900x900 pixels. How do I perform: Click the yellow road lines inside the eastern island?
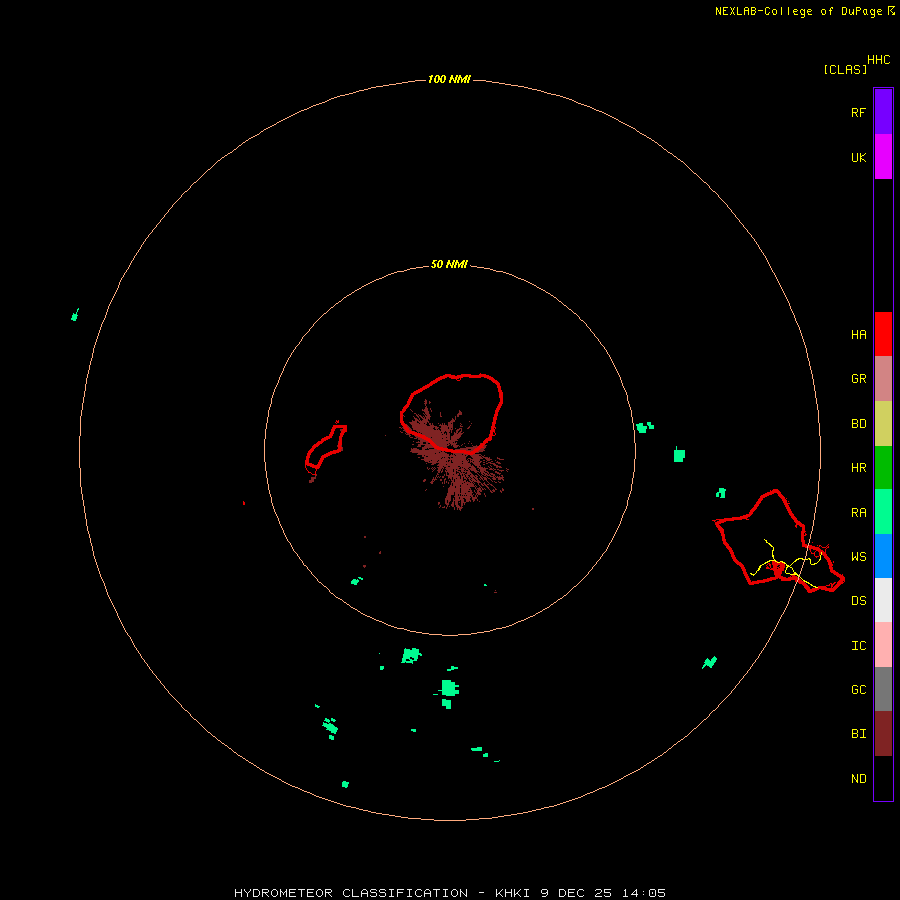tap(788, 565)
